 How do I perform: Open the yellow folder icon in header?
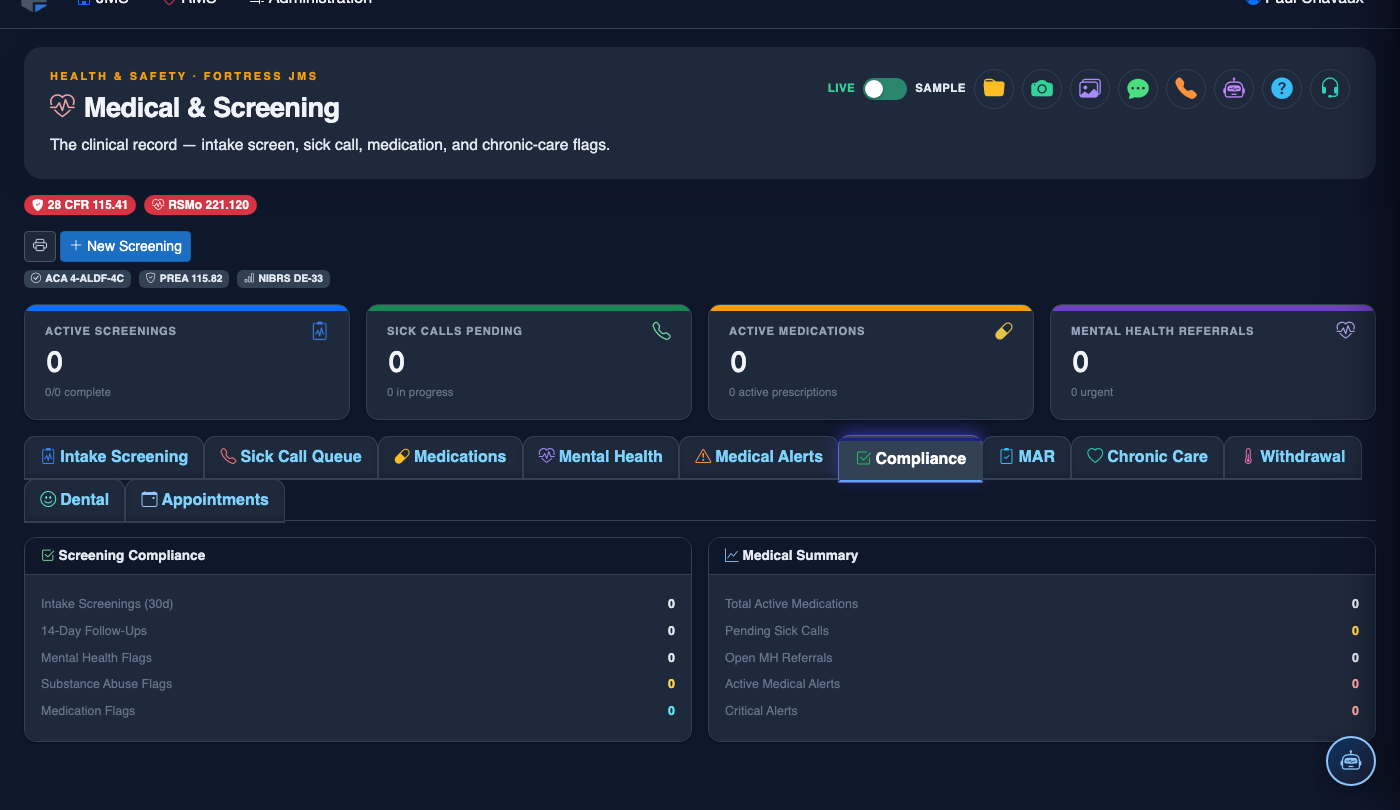click(993, 88)
